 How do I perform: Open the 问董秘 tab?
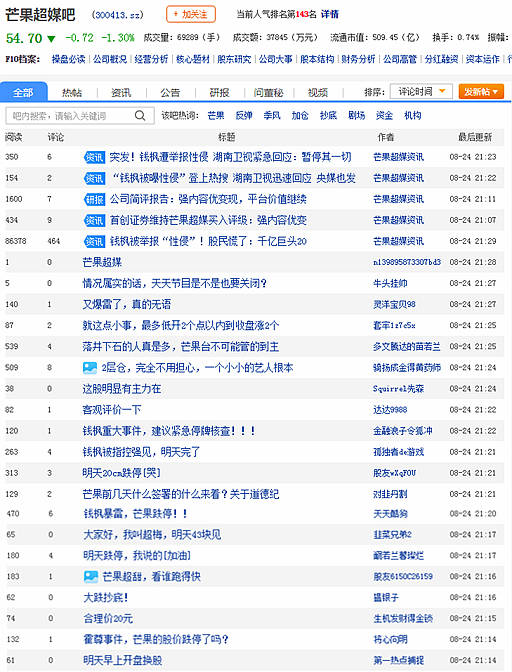point(269,93)
